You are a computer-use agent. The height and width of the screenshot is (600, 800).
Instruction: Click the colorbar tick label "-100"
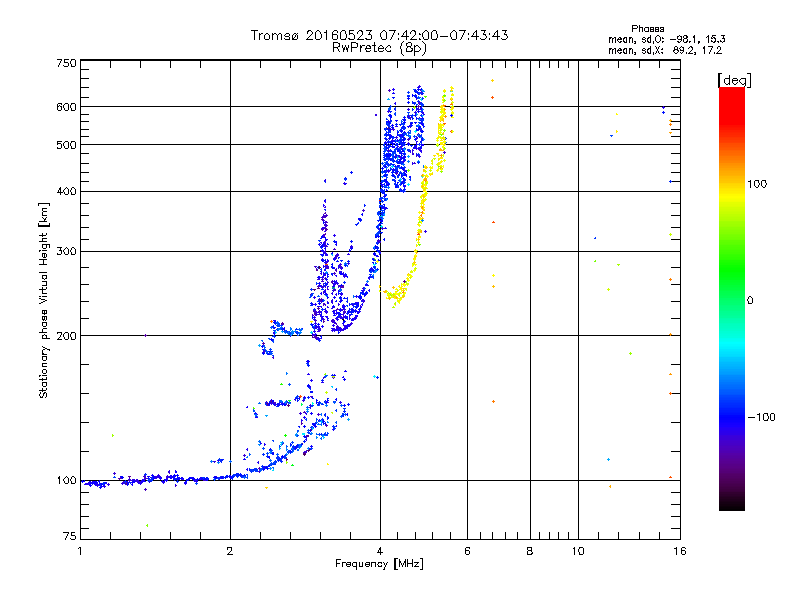(x=761, y=417)
